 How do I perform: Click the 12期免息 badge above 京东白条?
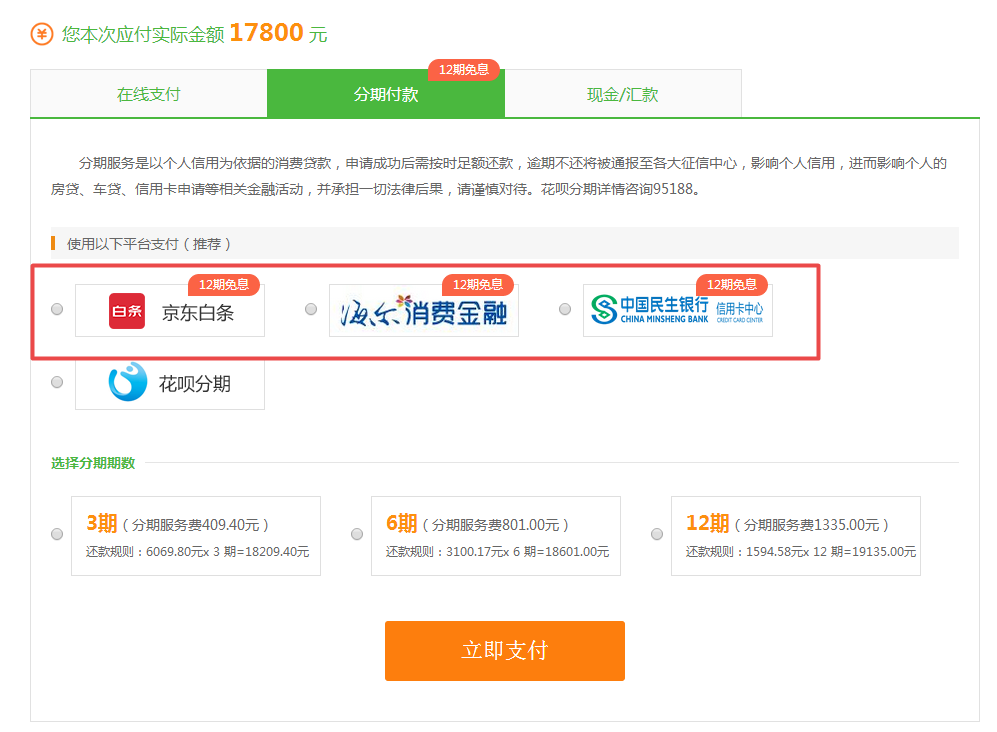coord(224,285)
